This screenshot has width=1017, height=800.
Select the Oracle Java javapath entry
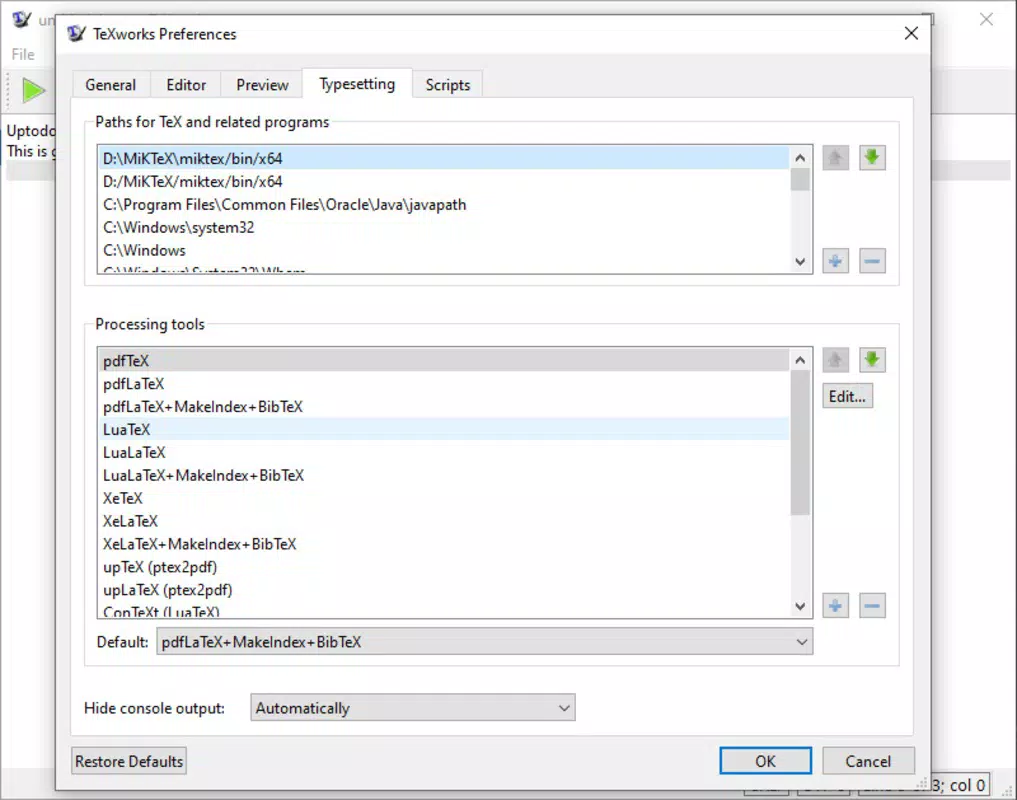(444, 204)
